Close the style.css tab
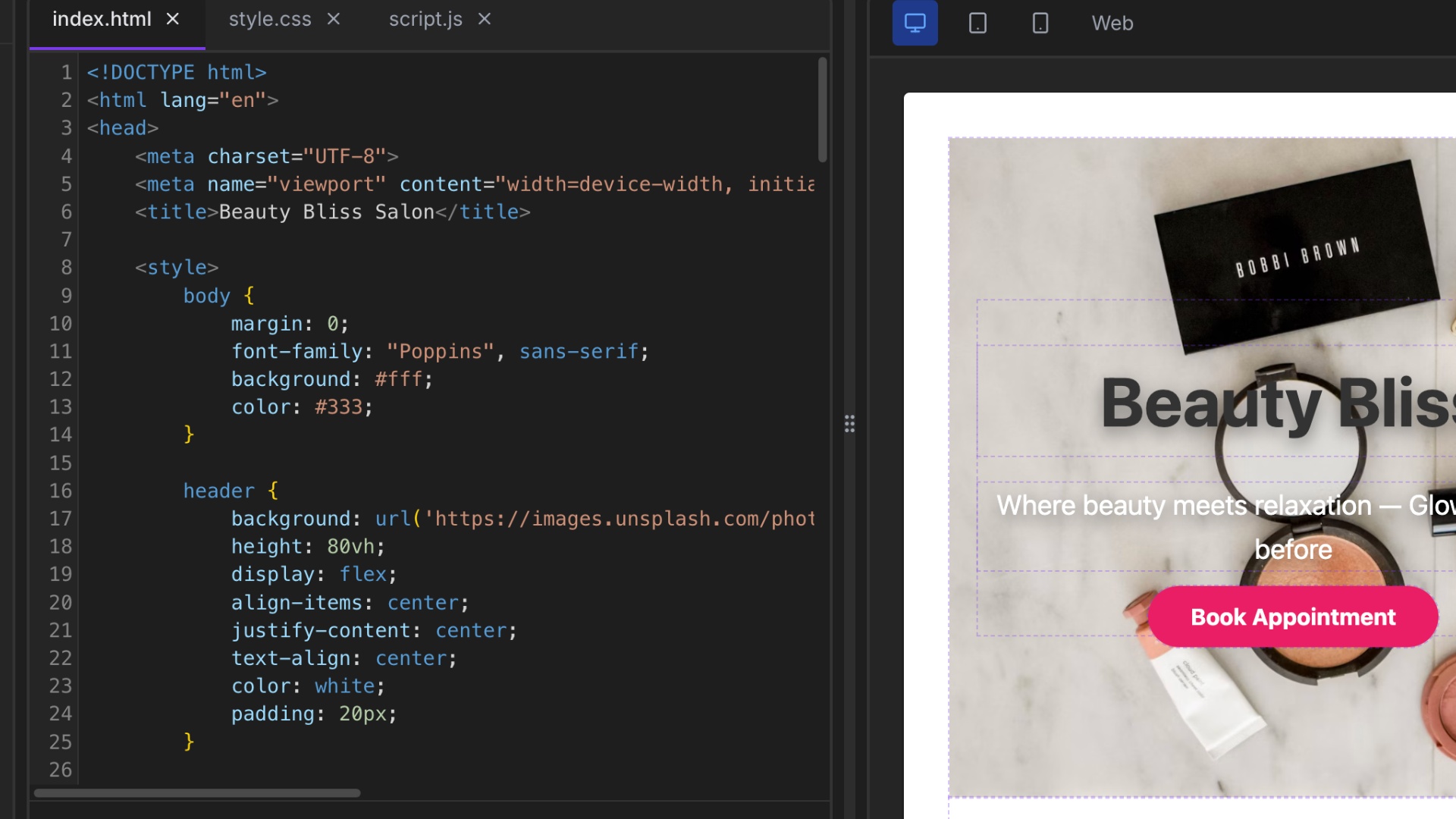1456x819 pixels. click(x=334, y=19)
